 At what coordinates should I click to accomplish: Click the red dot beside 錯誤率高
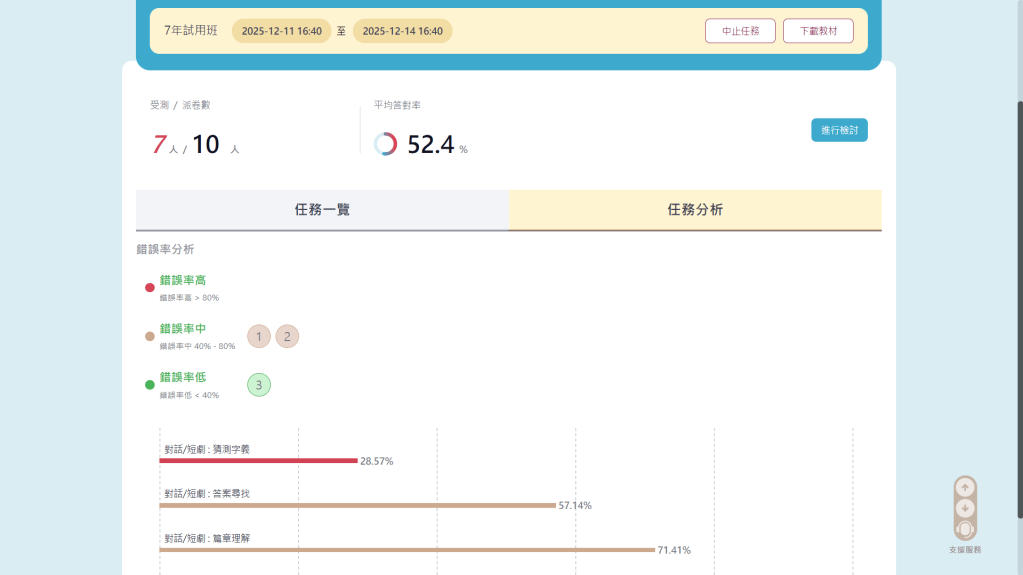coord(150,288)
